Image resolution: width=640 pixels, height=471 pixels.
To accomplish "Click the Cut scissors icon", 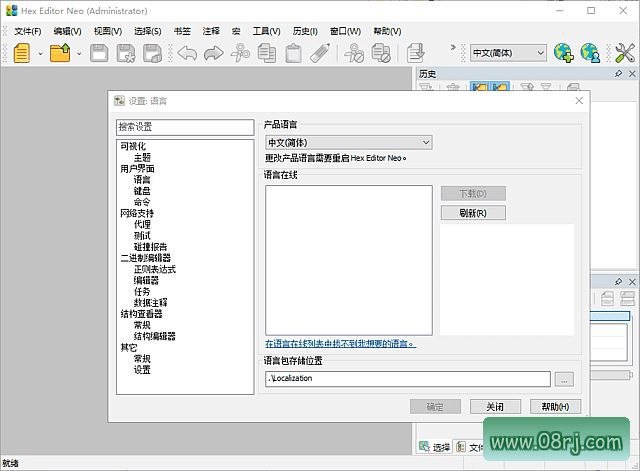I will [240, 53].
